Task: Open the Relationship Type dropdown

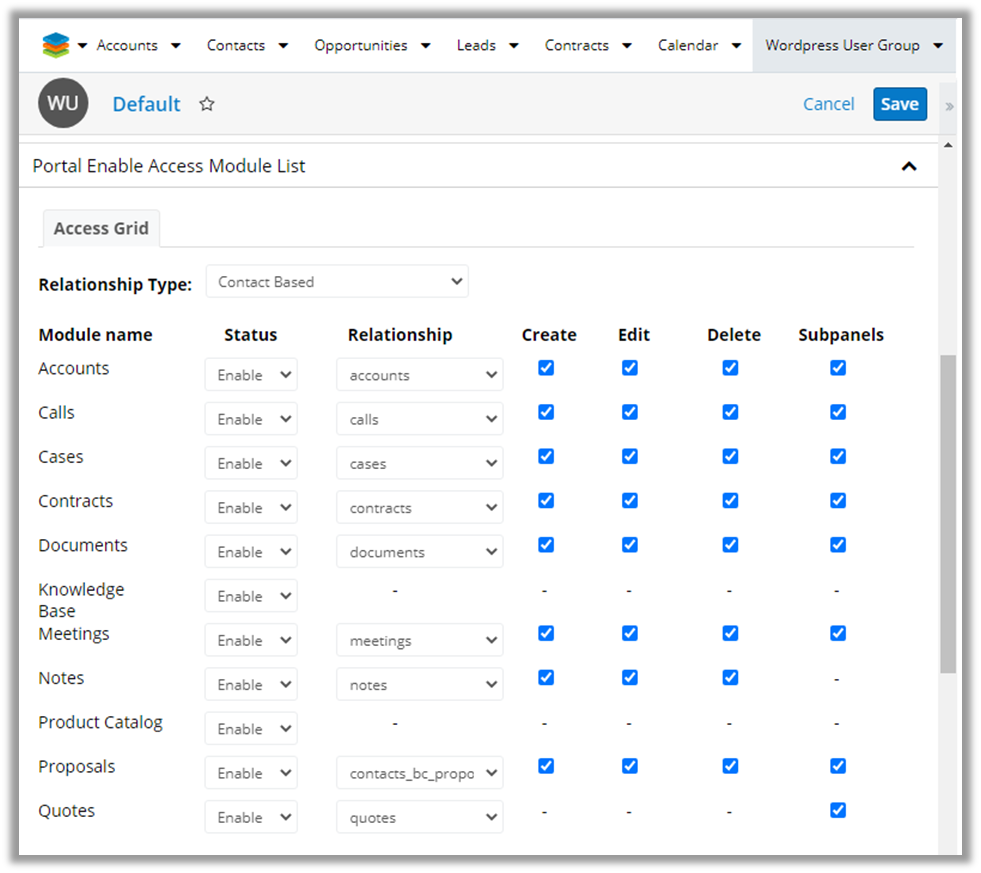Action: [337, 282]
